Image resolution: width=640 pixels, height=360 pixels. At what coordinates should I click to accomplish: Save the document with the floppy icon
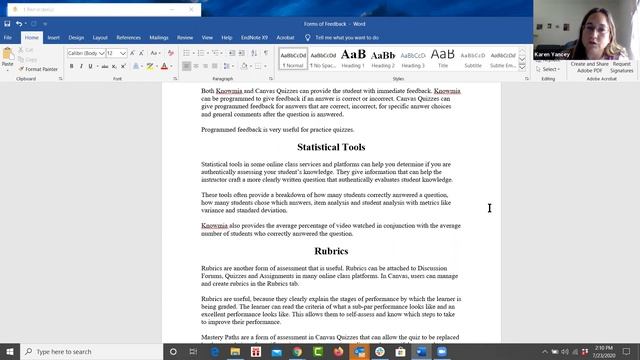[x=7, y=24]
